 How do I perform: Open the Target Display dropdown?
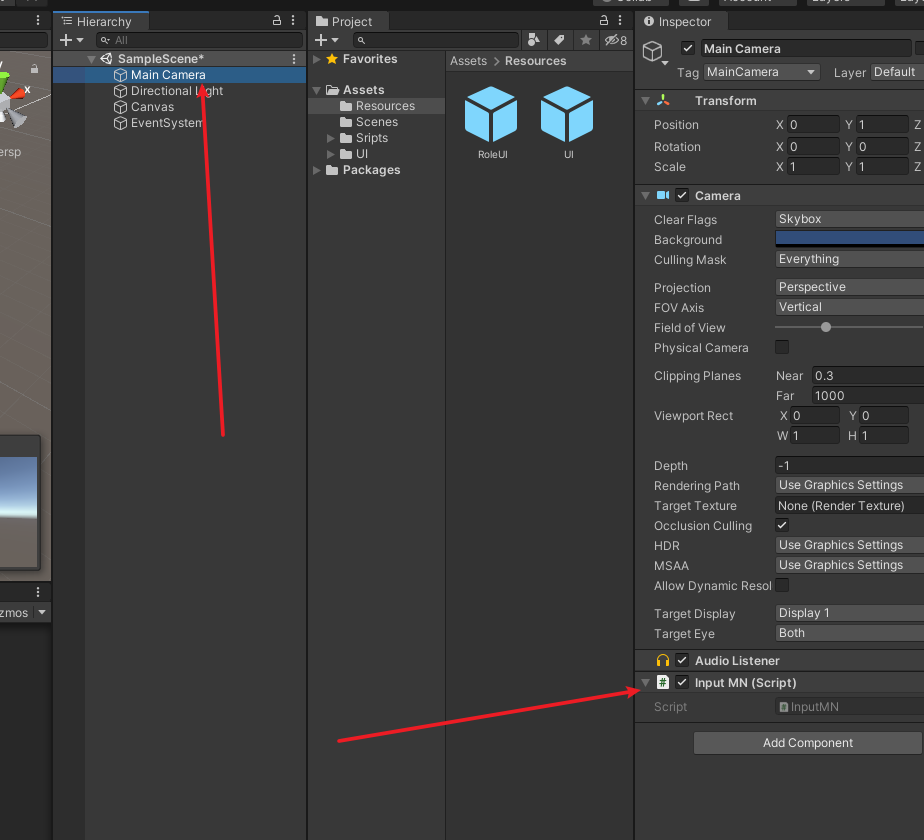click(849, 612)
